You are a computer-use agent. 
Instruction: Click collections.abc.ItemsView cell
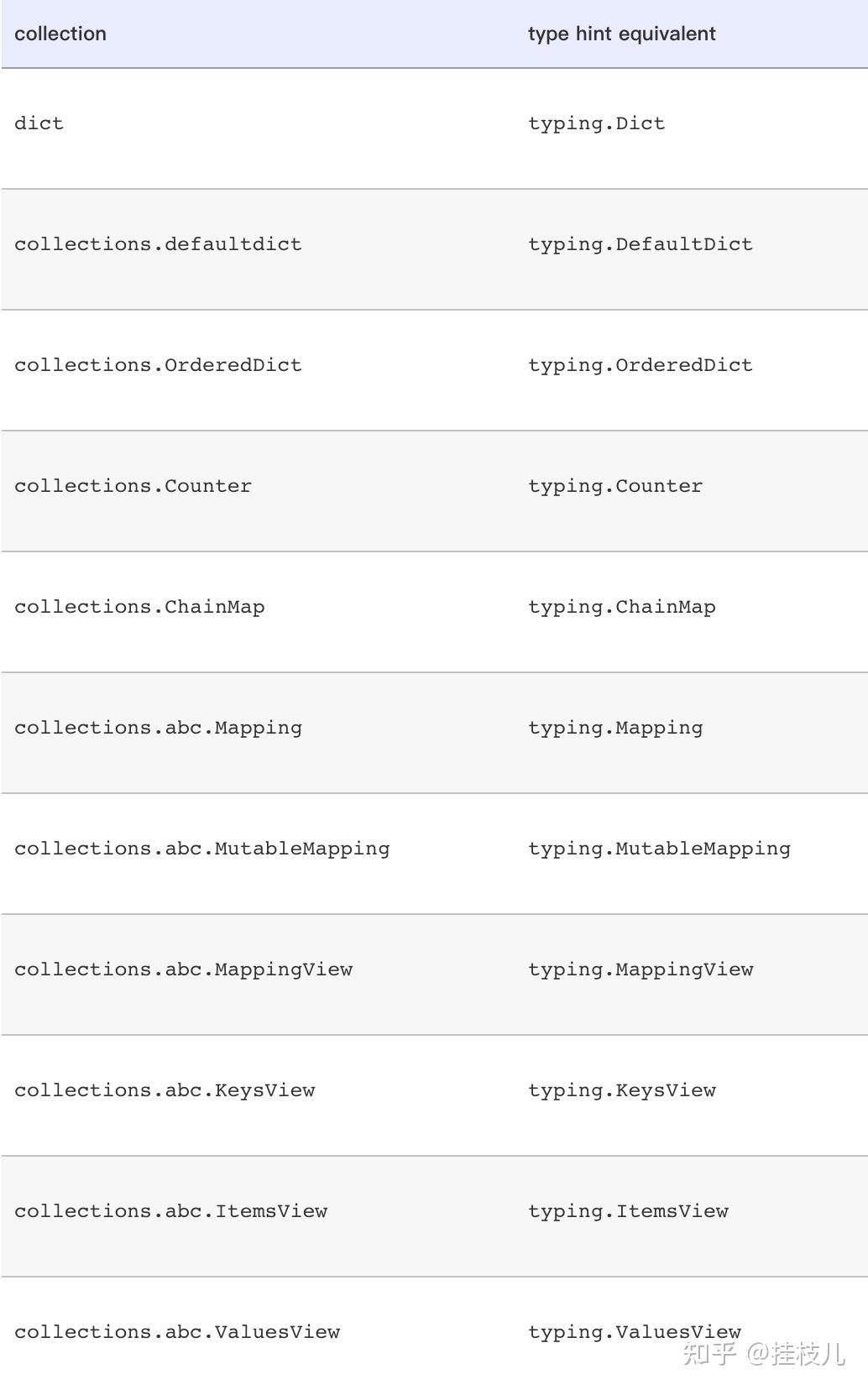click(x=170, y=1211)
